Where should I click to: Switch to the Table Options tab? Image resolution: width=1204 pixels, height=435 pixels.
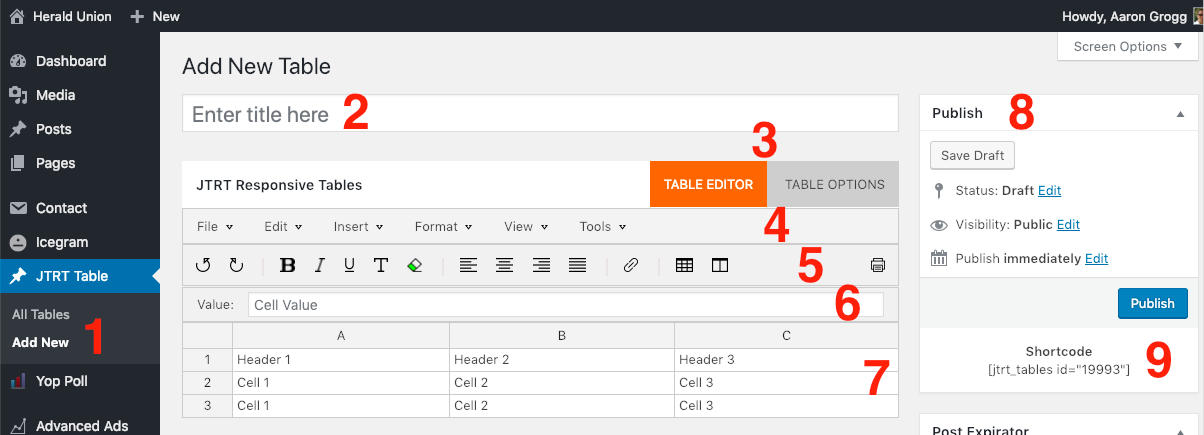(x=834, y=184)
